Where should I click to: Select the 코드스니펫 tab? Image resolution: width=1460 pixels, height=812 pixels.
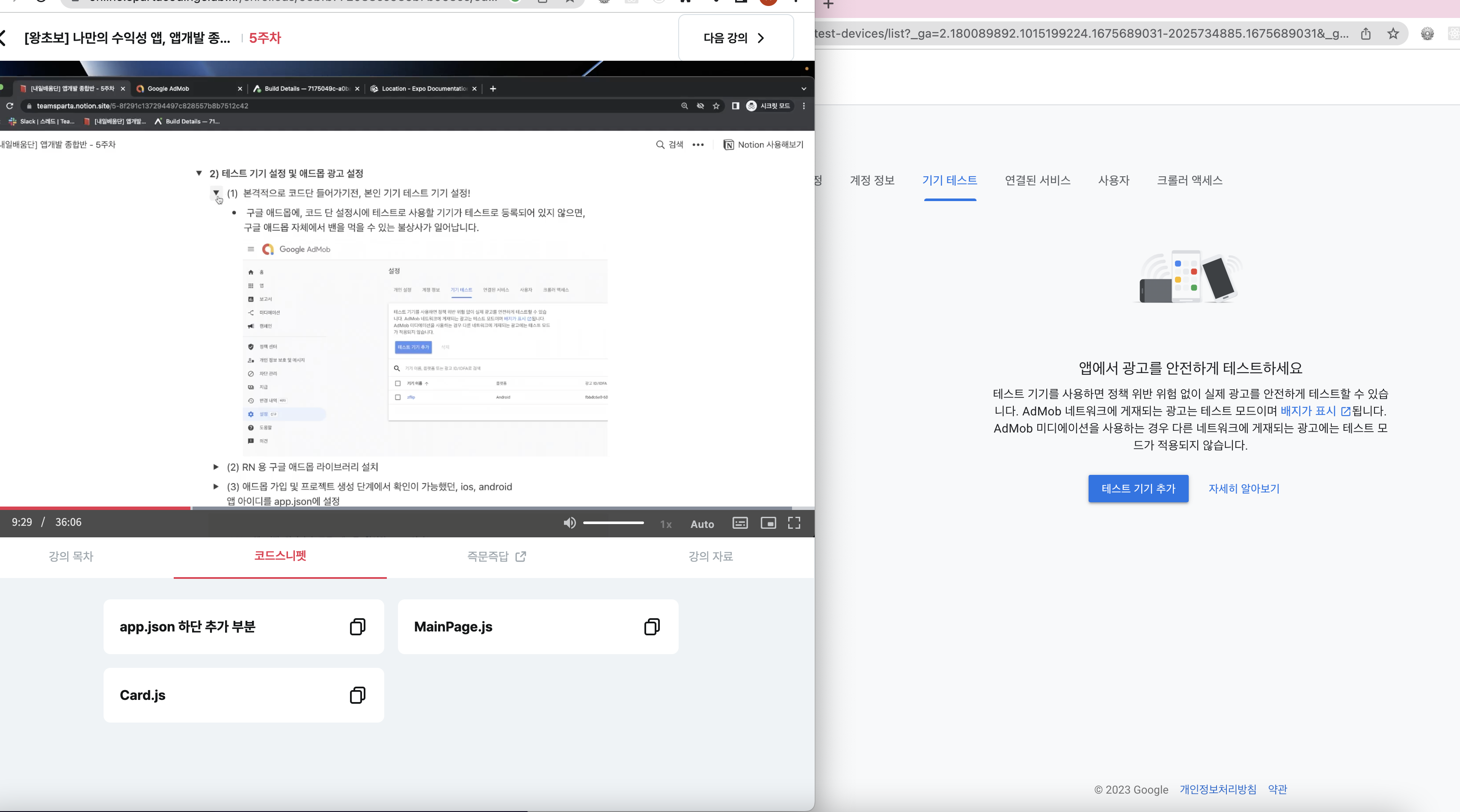(x=280, y=556)
